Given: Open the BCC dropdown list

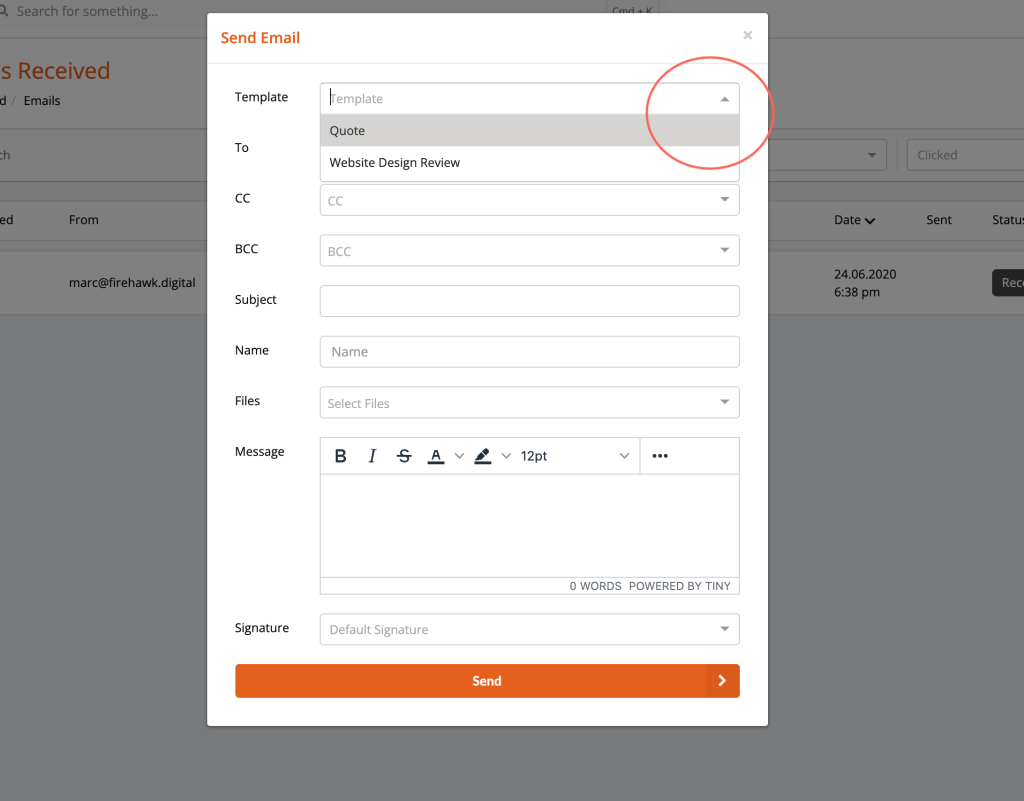Looking at the screenshot, I should coord(724,251).
